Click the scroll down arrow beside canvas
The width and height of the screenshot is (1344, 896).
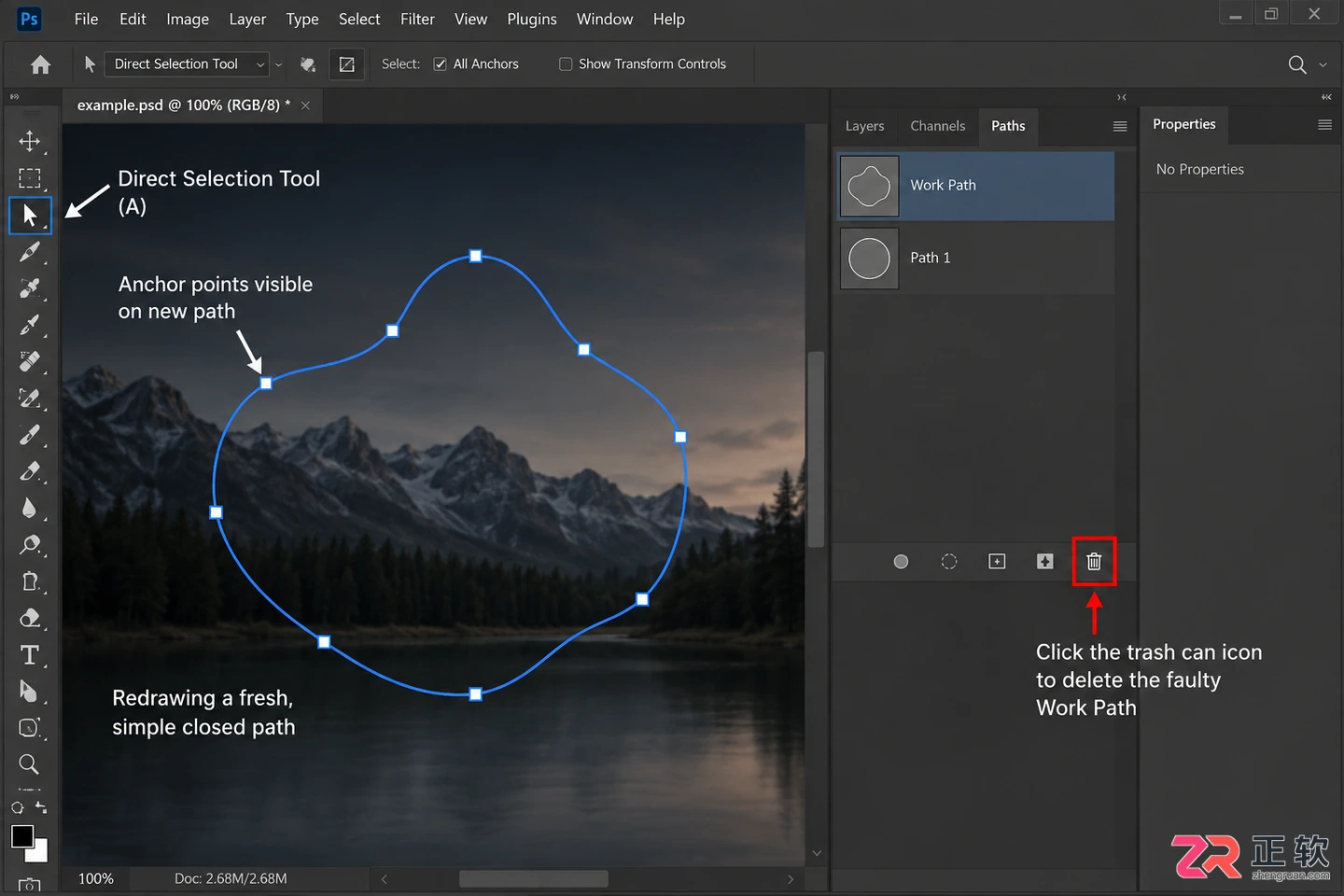coord(817,853)
